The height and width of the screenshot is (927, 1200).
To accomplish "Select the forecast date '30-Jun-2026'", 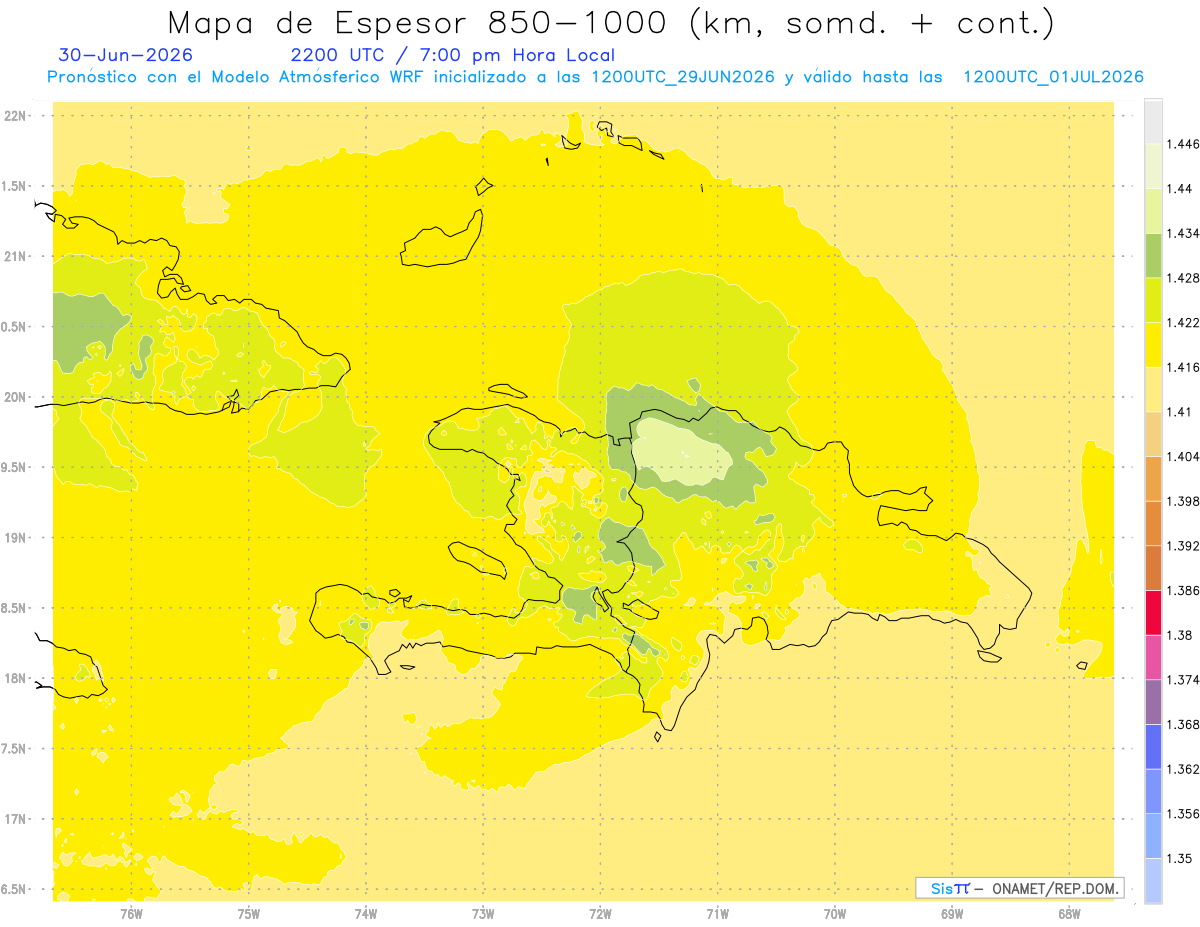I will tap(126, 55).
